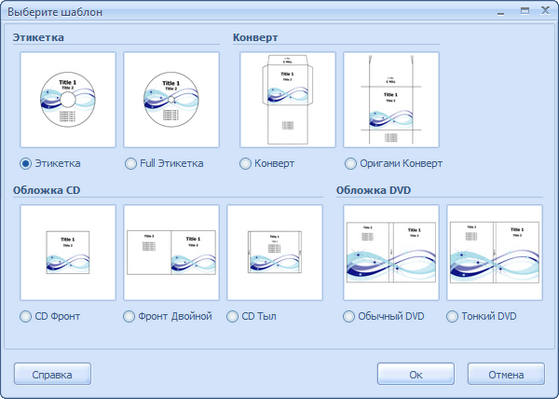559x399 pixels.
Task: Choose the Full Этикетка disc template thumbnail
Action: tap(171, 99)
